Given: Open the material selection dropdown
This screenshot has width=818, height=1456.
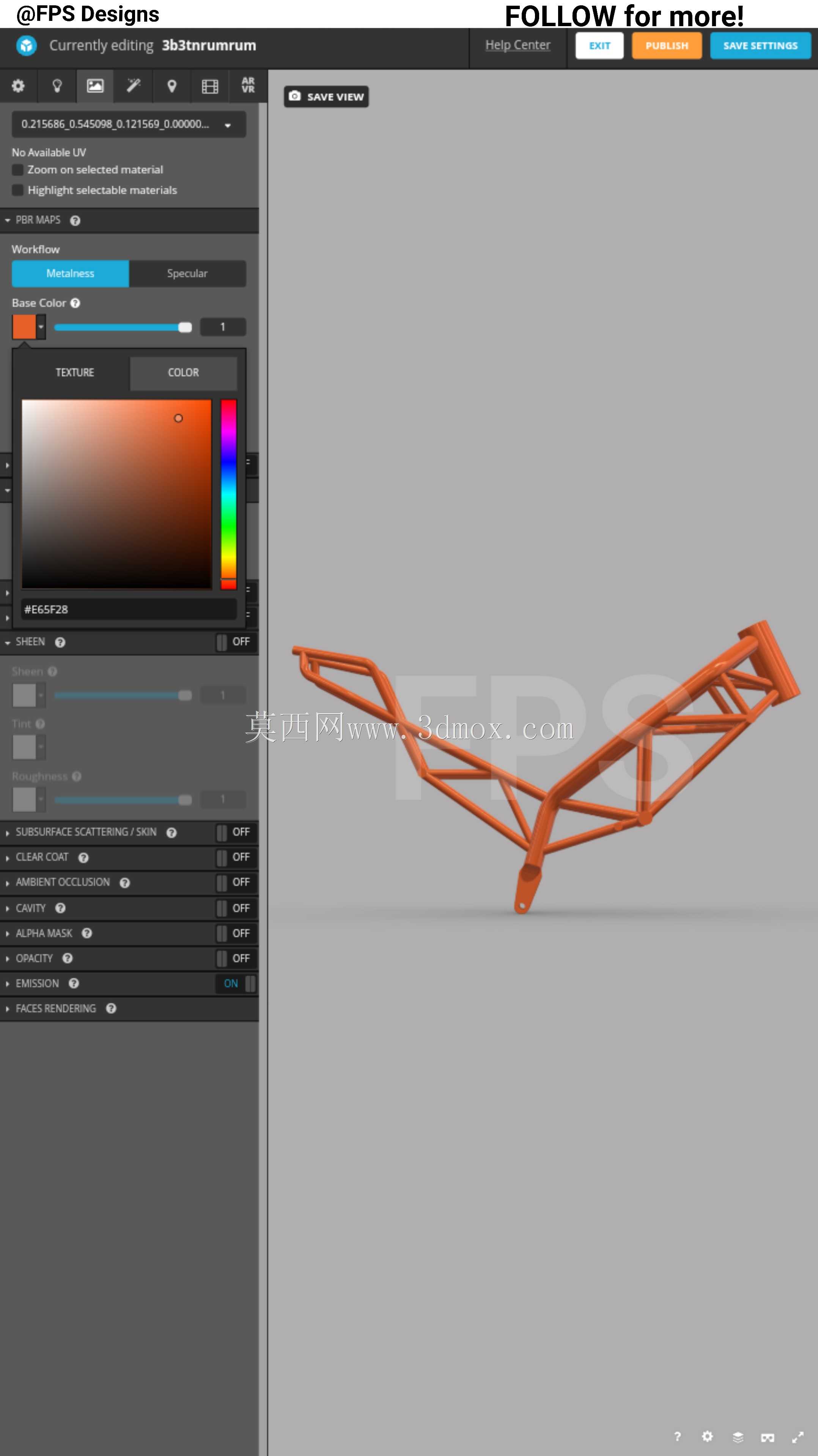Looking at the screenshot, I should point(129,124).
